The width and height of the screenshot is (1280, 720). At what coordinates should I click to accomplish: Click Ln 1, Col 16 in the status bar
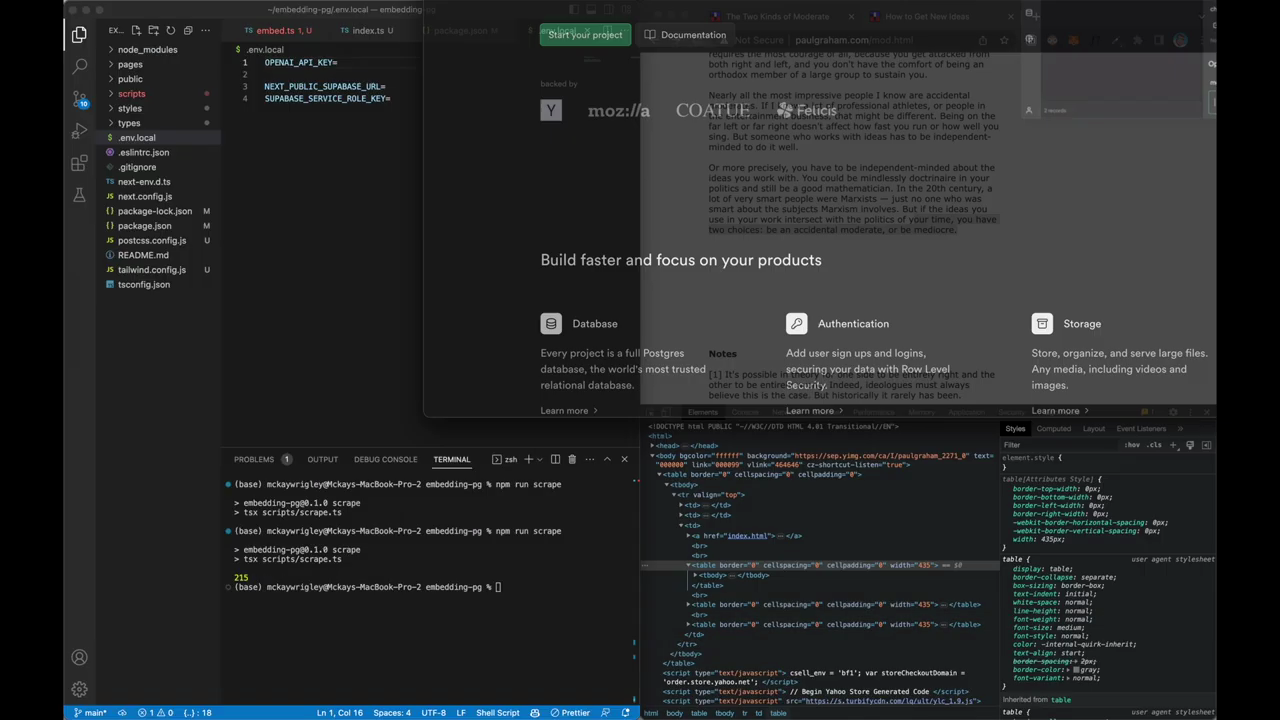pyautogui.click(x=340, y=713)
